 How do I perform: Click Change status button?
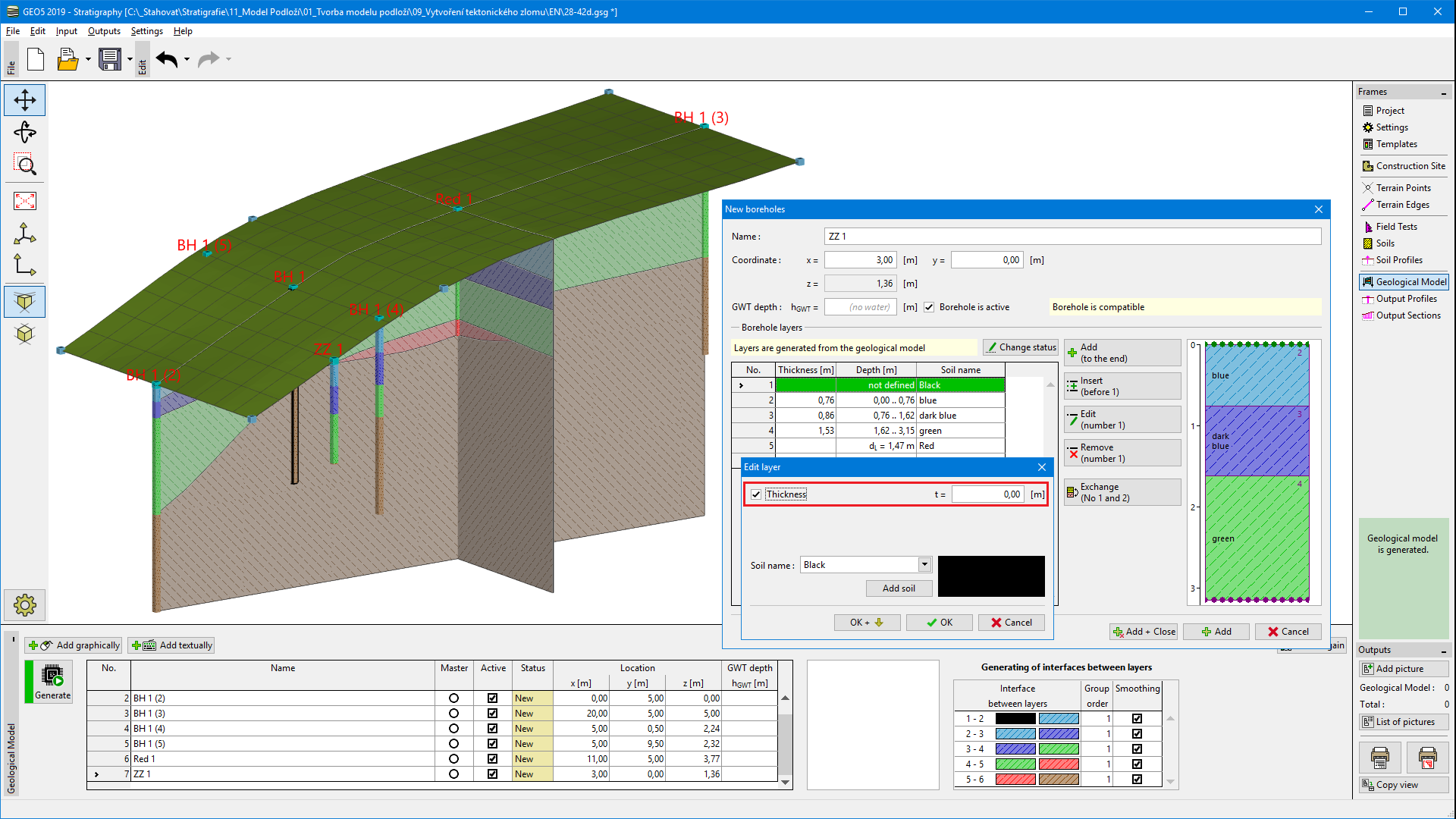[1021, 347]
